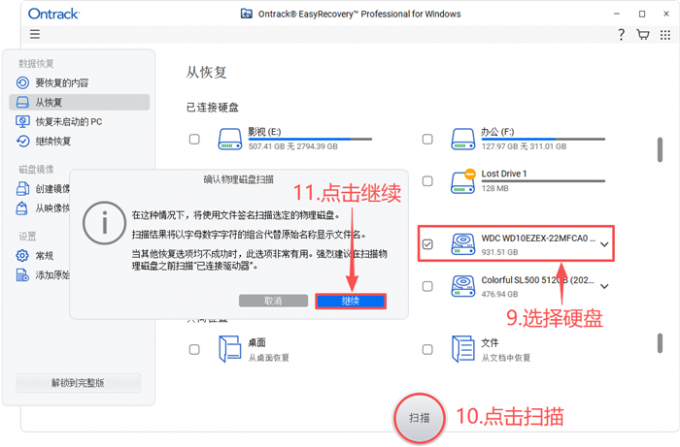Click the 解锁到完整版 button
The height and width of the screenshot is (447, 680).
tap(78, 383)
